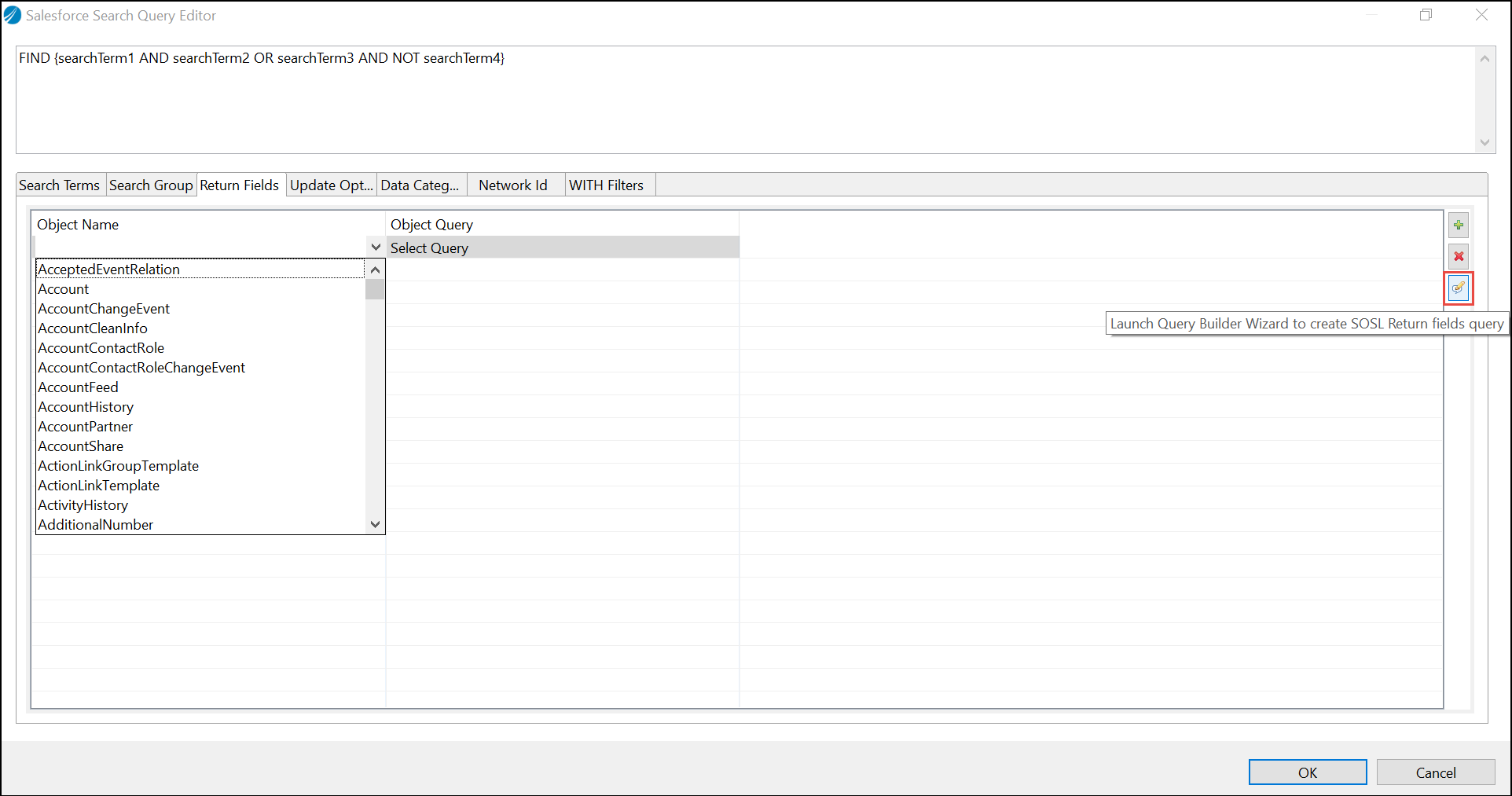Pick AccountHistory in the object list

click(x=200, y=407)
